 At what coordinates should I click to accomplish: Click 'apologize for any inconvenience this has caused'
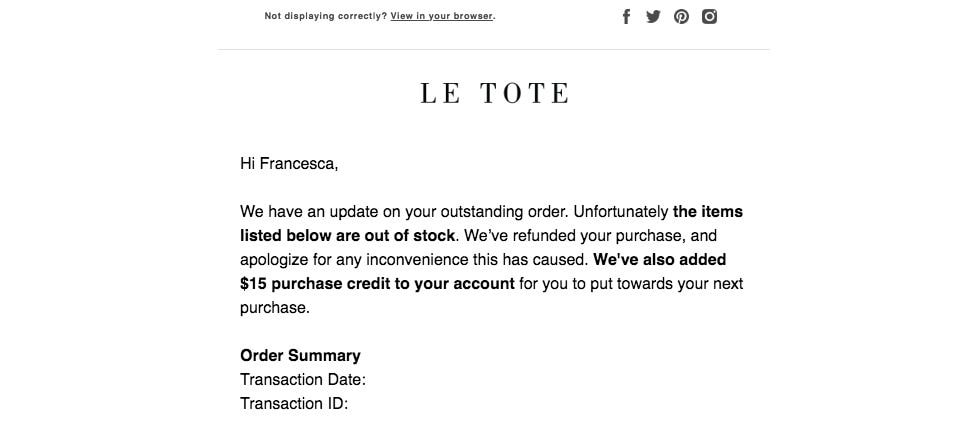click(413, 259)
